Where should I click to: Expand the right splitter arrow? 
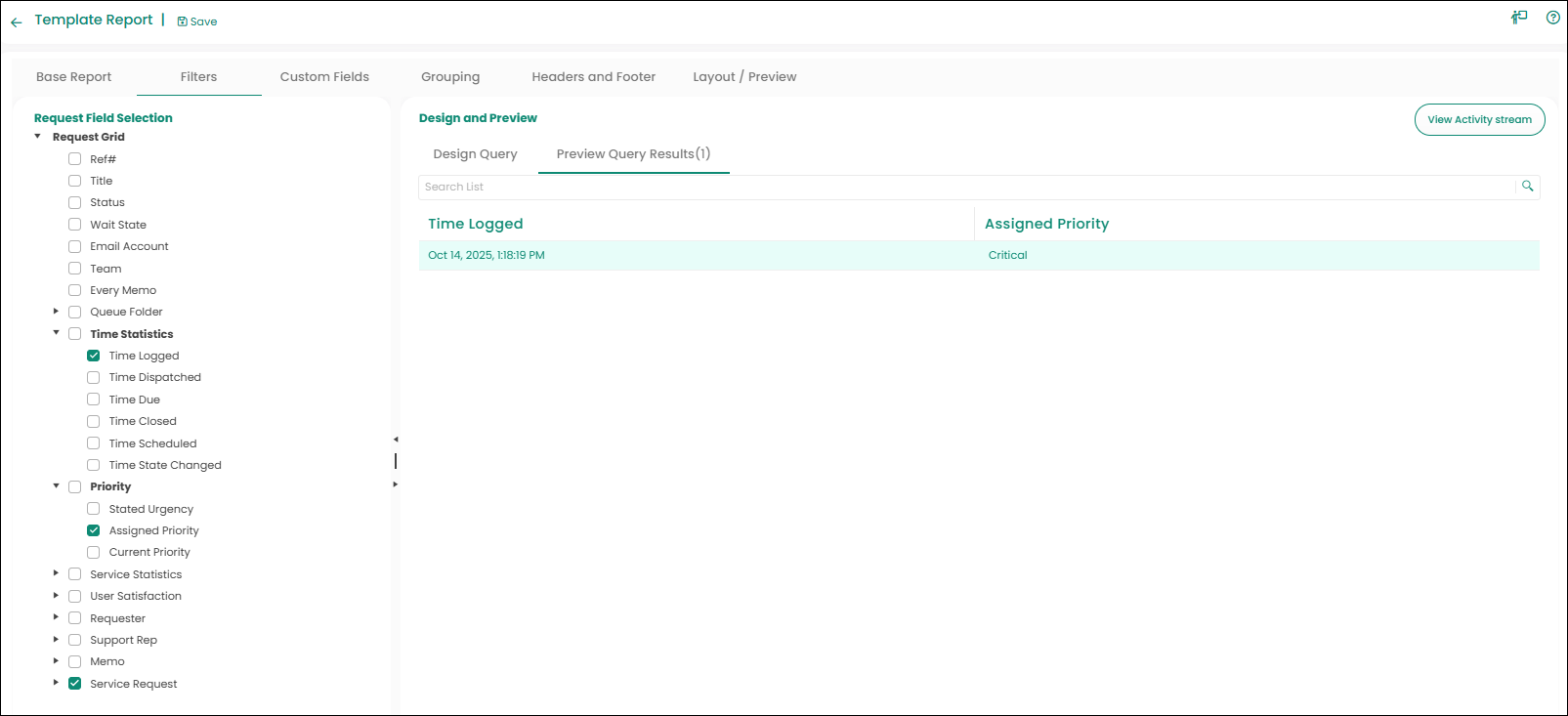[x=396, y=484]
